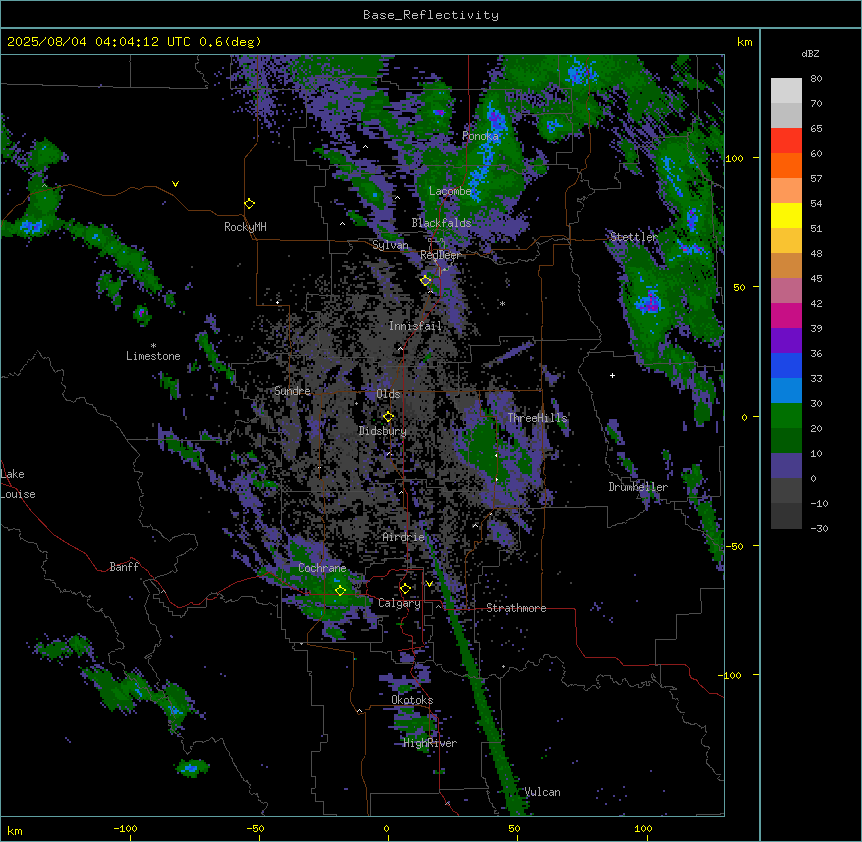The image size is (862, 842).
Task: Click the Base_Reflectivity title text
Action: pyautogui.click(x=431, y=15)
